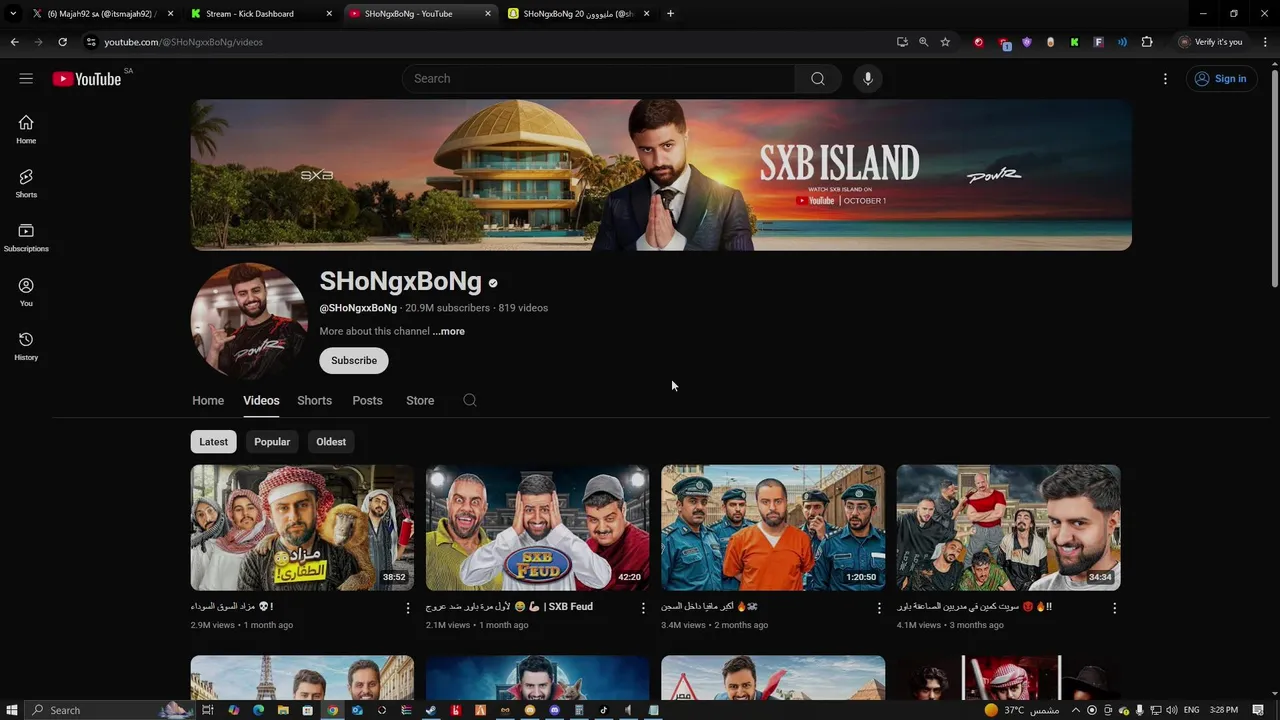Image resolution: width=1280 pixels, height=720 pixels.
Task: Open Steam from the taskbar
Action: click(431, 710)
